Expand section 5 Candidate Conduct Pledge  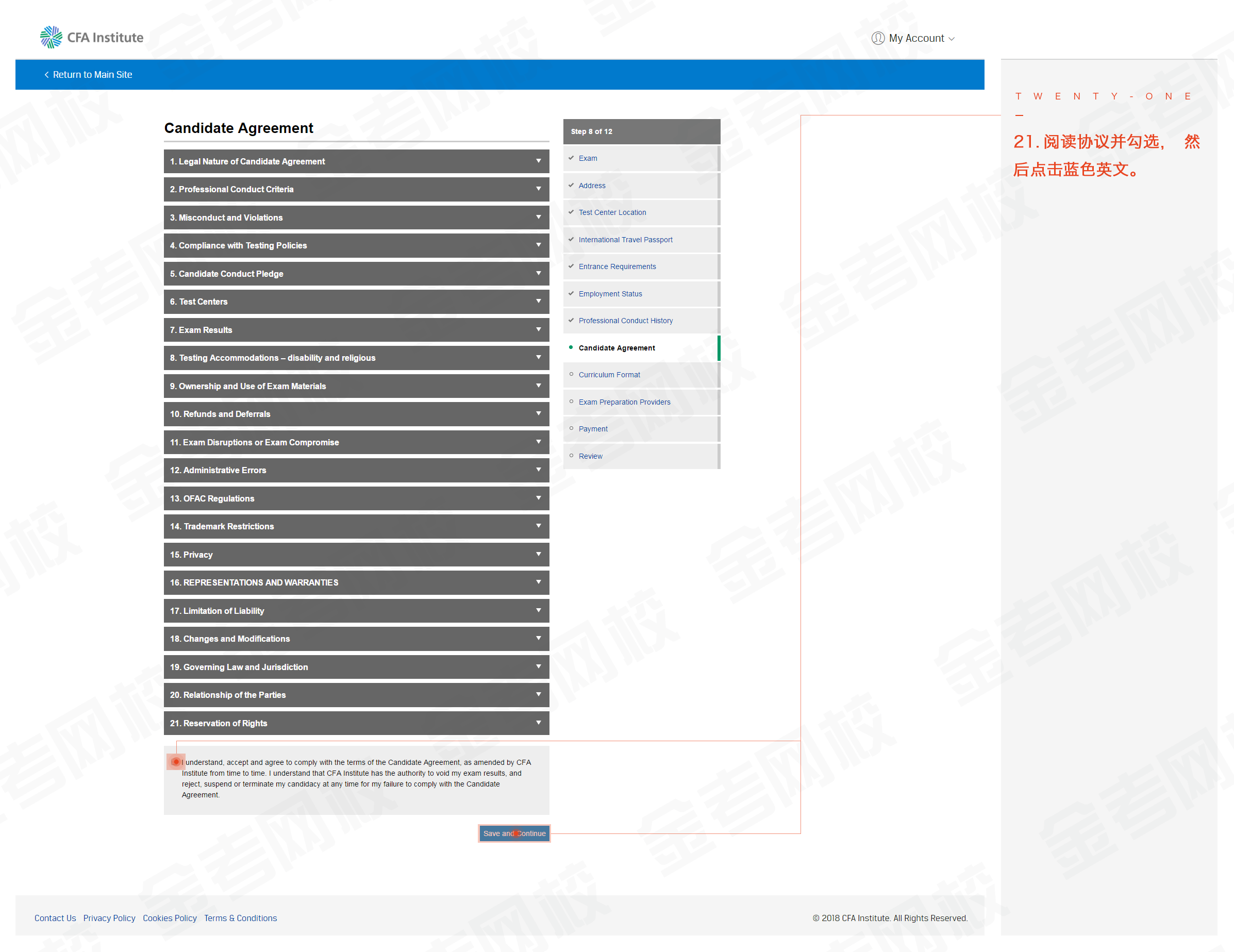[x=356, y=274]
